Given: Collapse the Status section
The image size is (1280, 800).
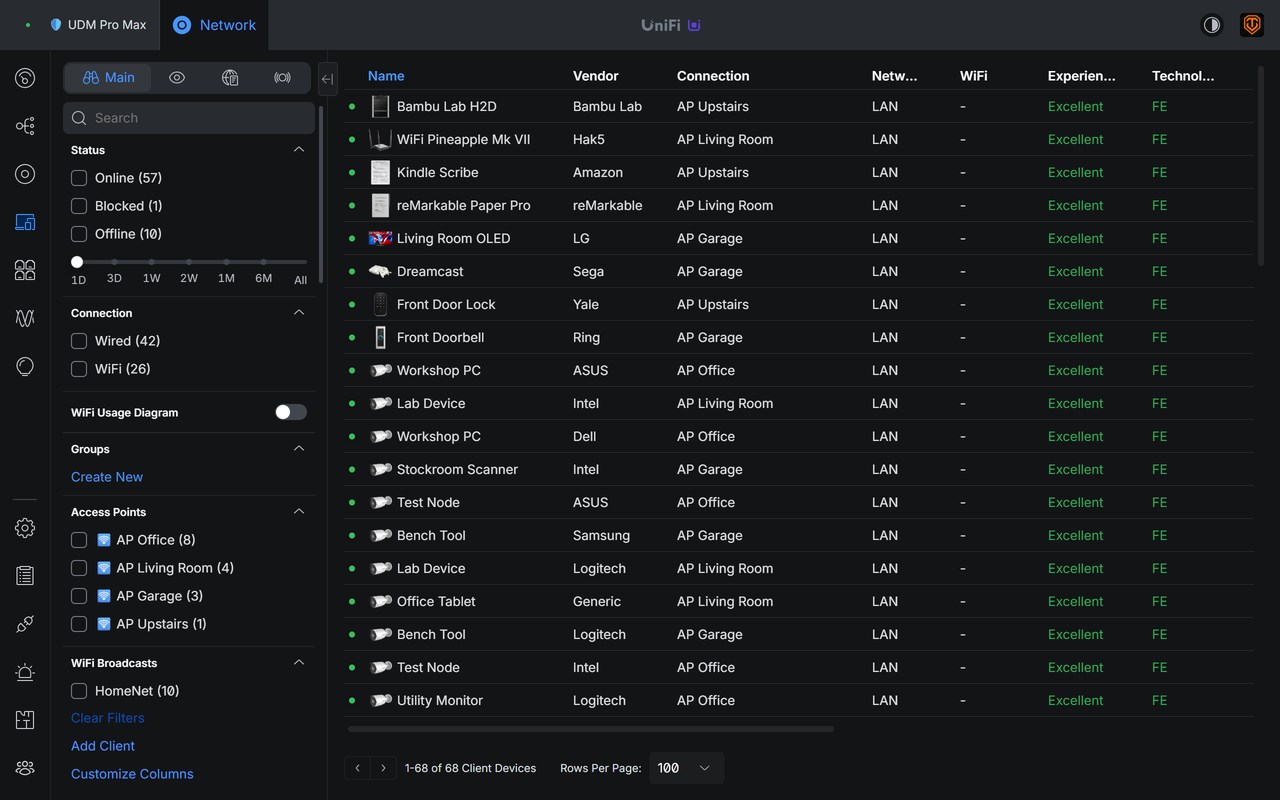Looking at the screenshot, I should tap(298, 150).
